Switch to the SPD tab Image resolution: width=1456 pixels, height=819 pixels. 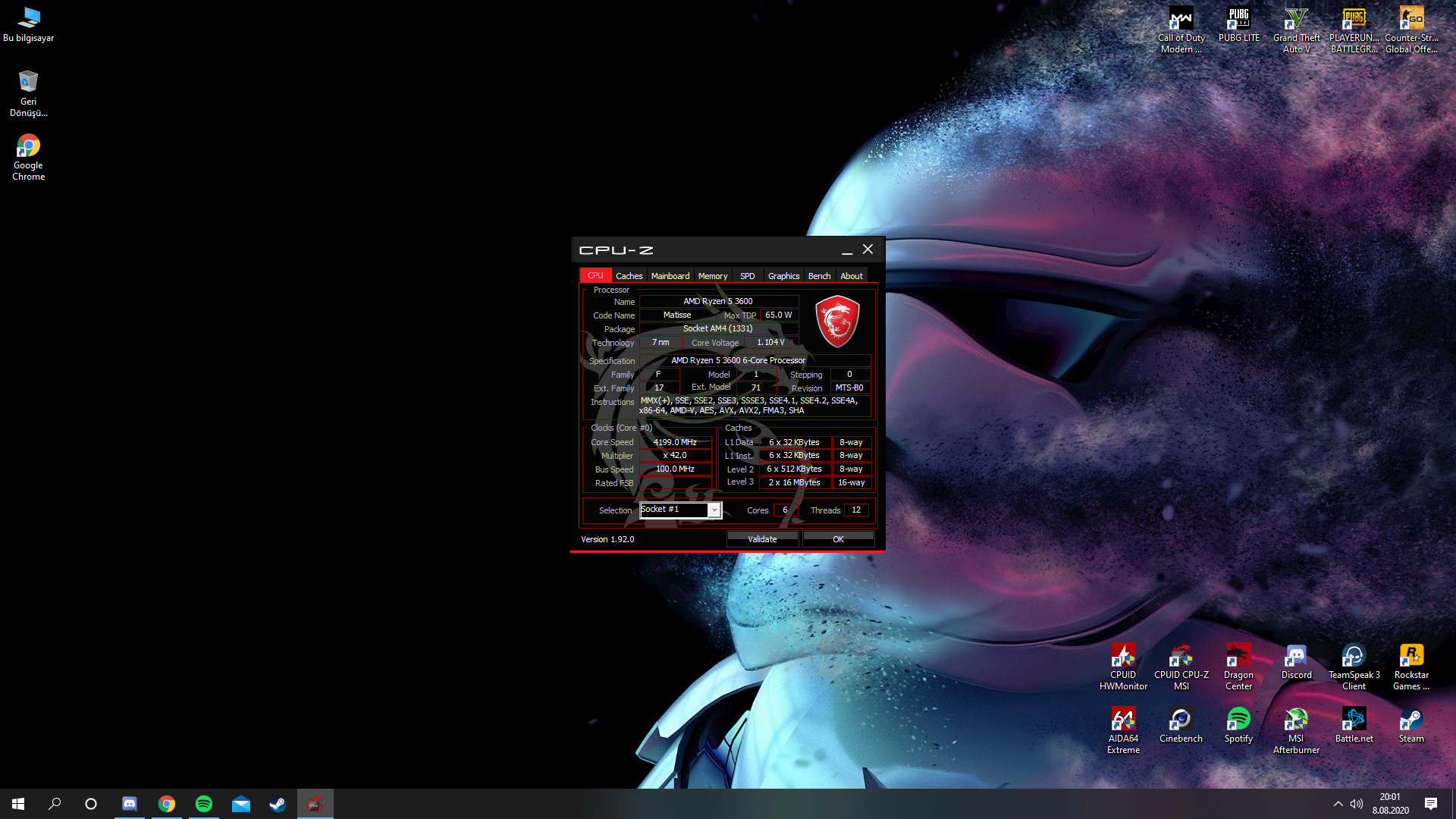point(747,276)
